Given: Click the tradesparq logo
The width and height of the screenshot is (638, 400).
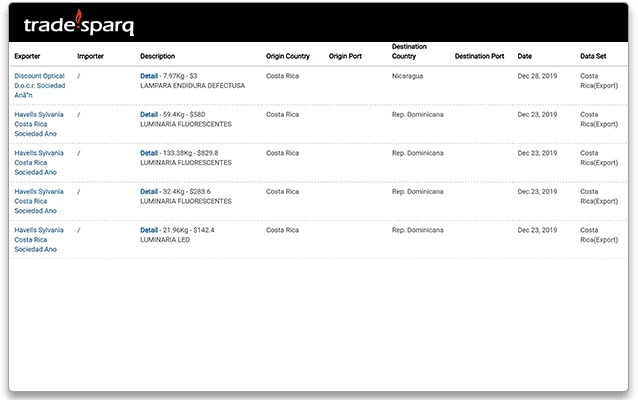Looking at the screenshot, I should (79, 23).
